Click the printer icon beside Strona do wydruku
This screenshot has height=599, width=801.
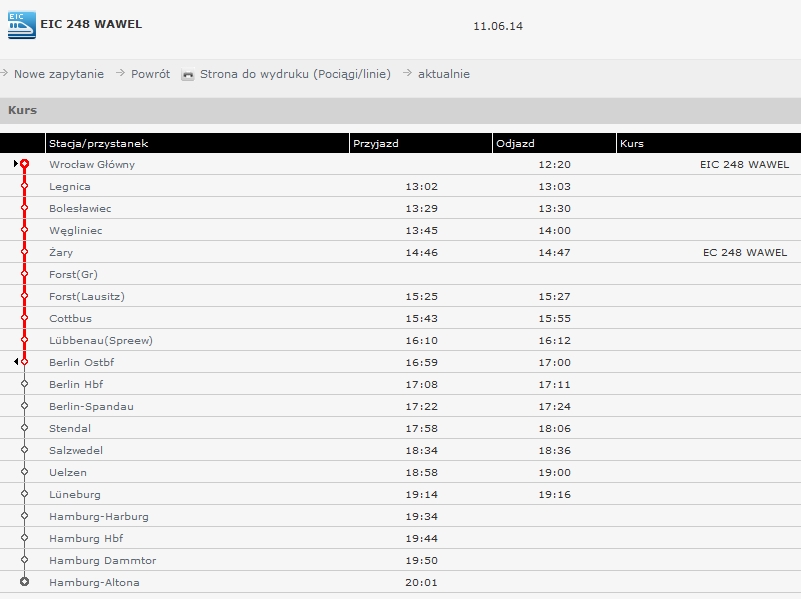tap(188, 75)
